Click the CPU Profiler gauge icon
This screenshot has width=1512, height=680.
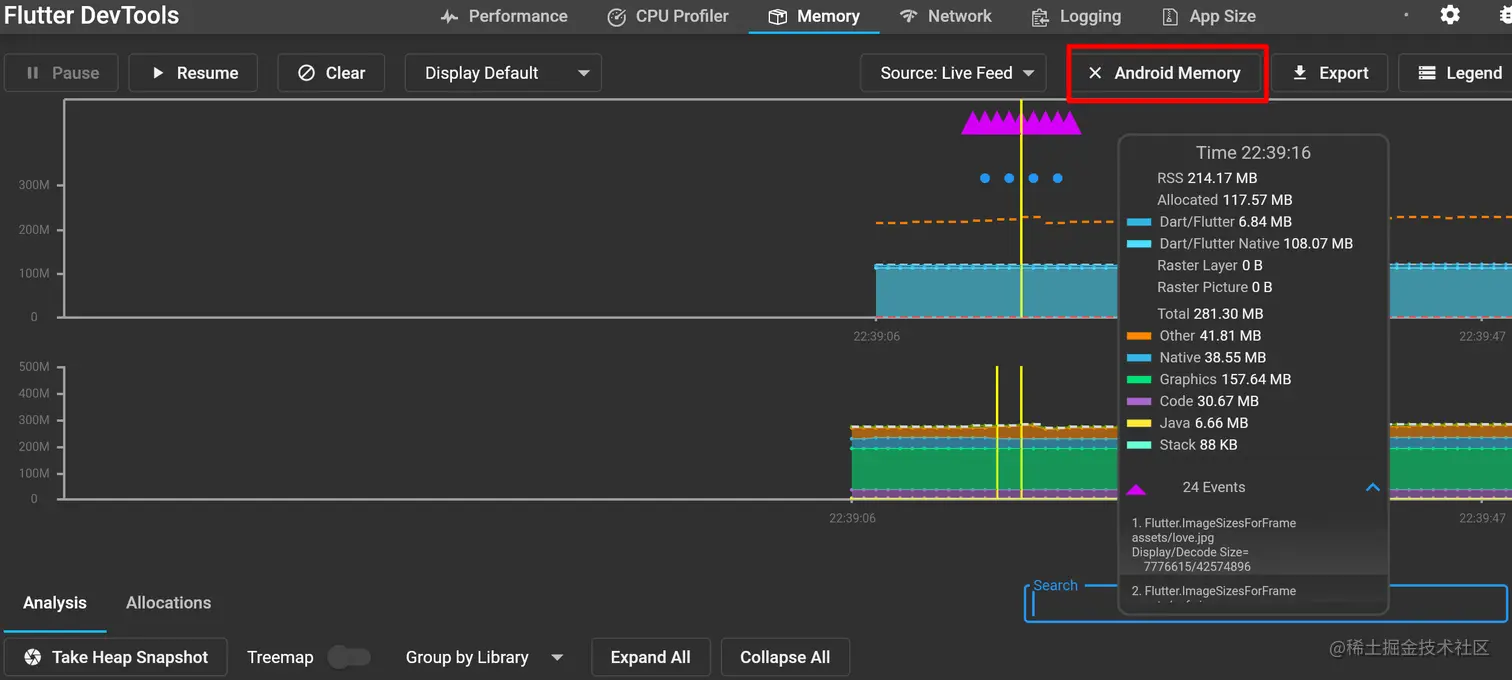[x=617, y=17]
